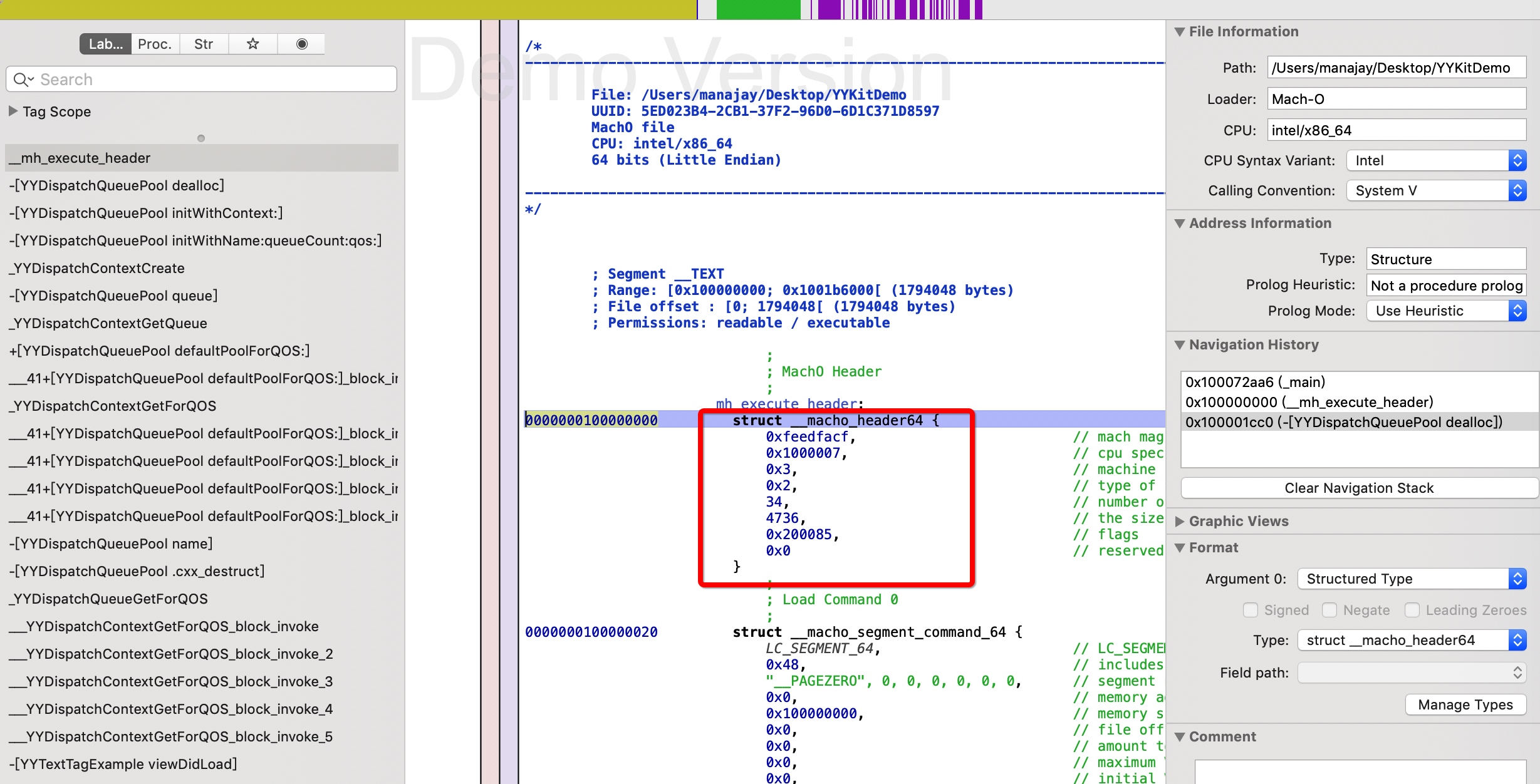Click the Manage Types button
The width and height of the screenshot is (1540, 784).
[x=1465, y=704]
